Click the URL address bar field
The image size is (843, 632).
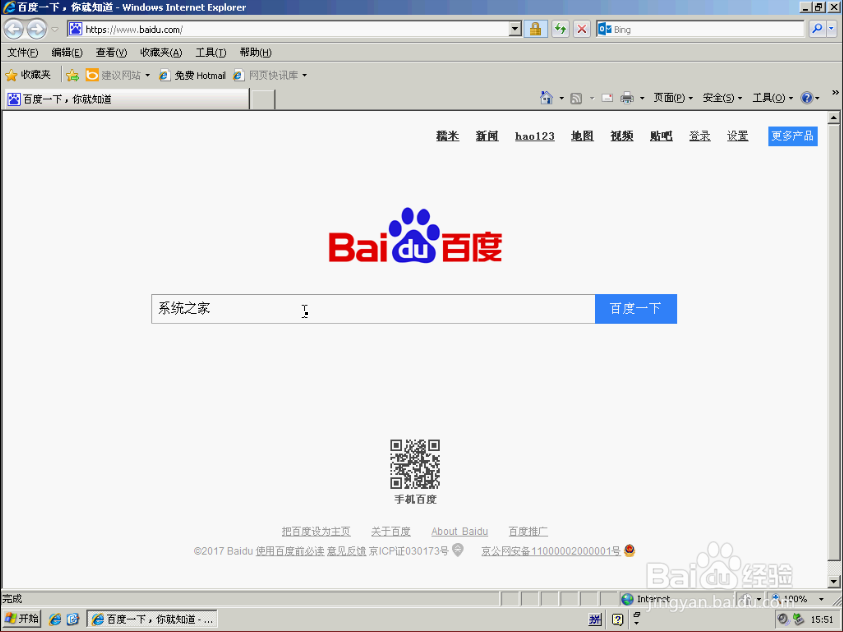[x=295, y=29]
